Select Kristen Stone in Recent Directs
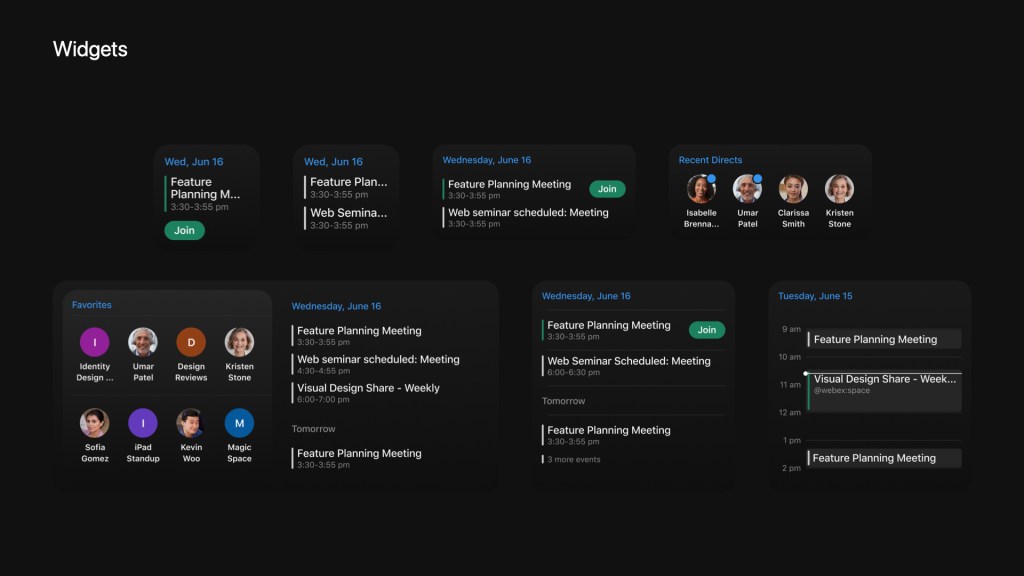1024x576 pixels. click(x=839, y=189)
